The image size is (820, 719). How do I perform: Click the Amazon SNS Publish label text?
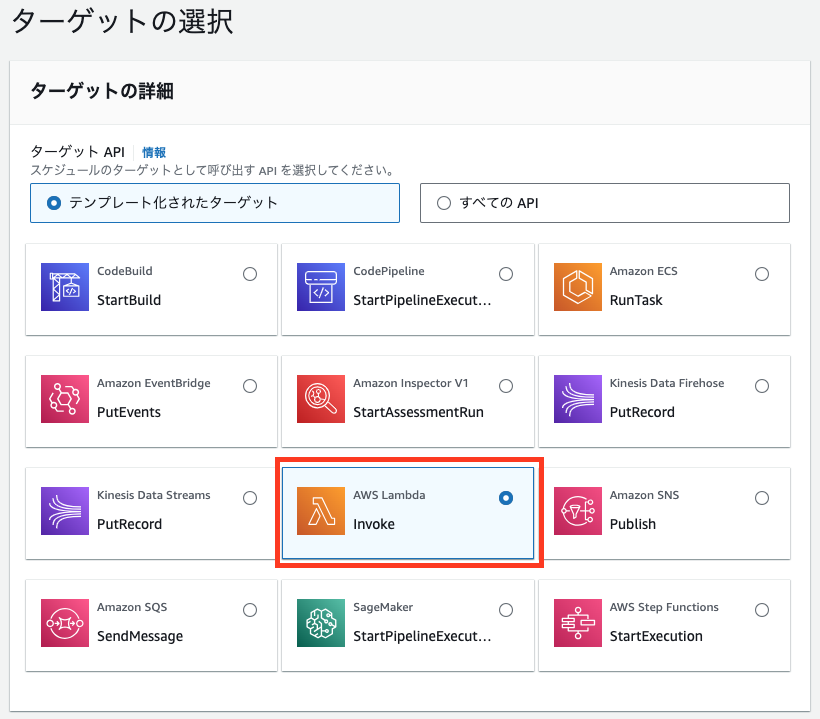click(632, 524)
